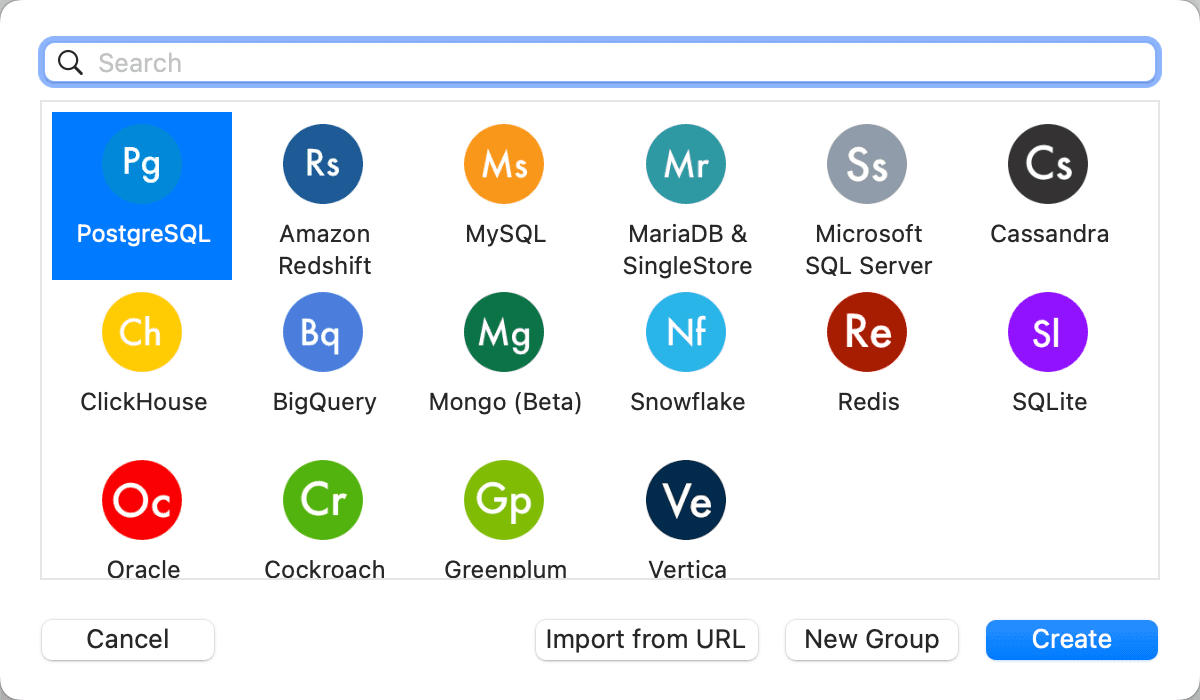Select the Redis icon
The height and width of the screenshot is (700, 1200).
[x=866, y=332]
